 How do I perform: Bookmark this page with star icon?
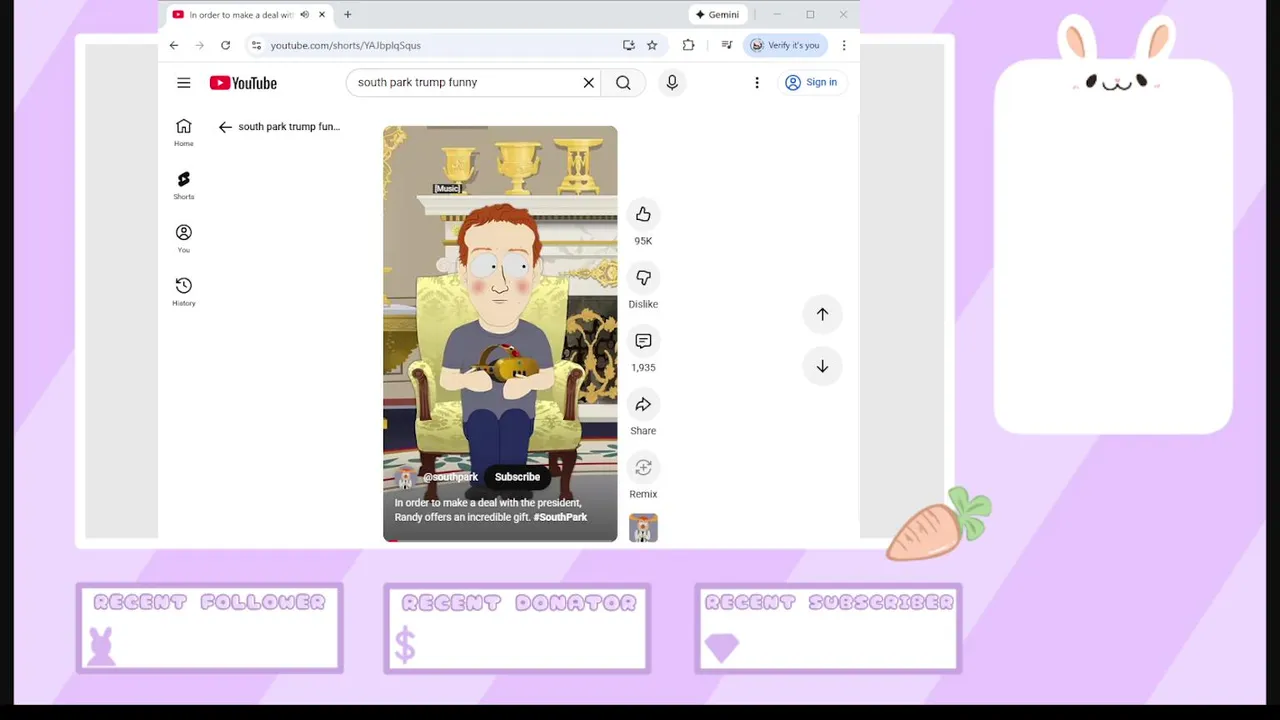click(652, 45)
